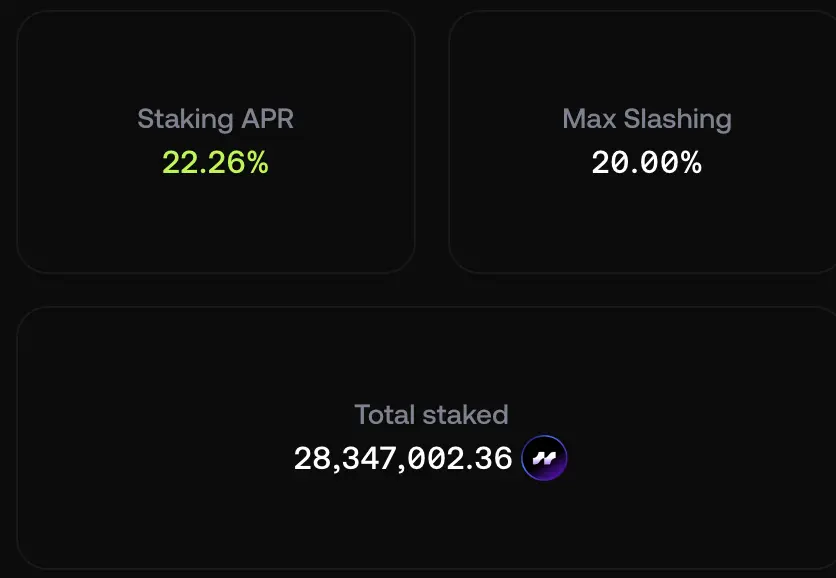Click the percent sign of 20.00%
The width and height of the screenshot is (836, 578).
click(x=690, y=162)
